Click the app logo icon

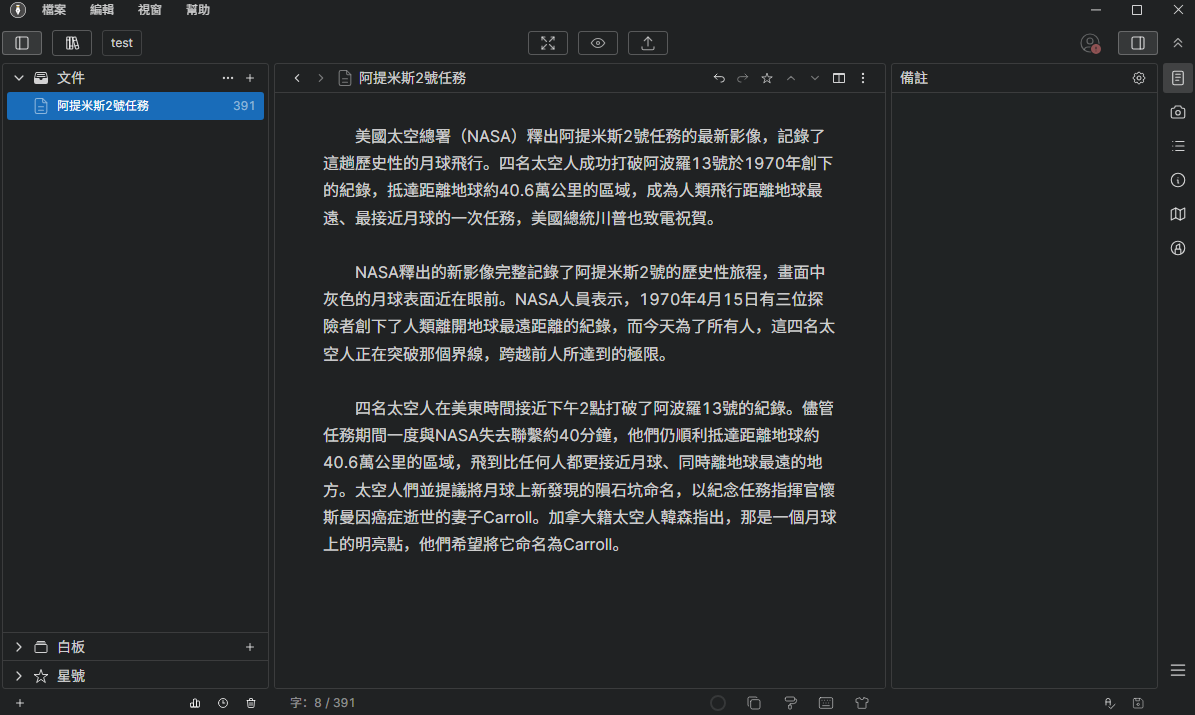pos(18,10)
